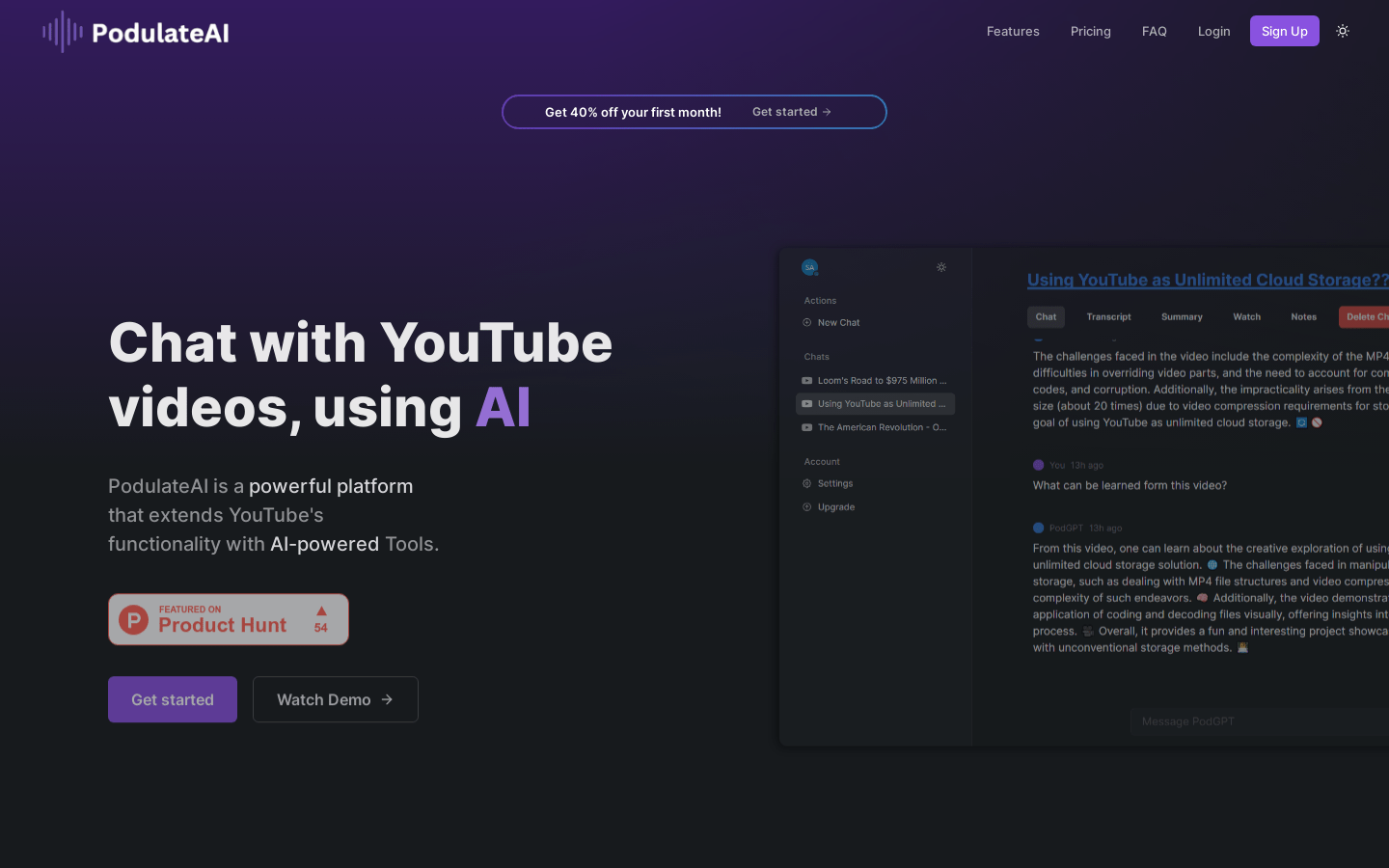Click the purple Sign Up button

click(1285, 31)
